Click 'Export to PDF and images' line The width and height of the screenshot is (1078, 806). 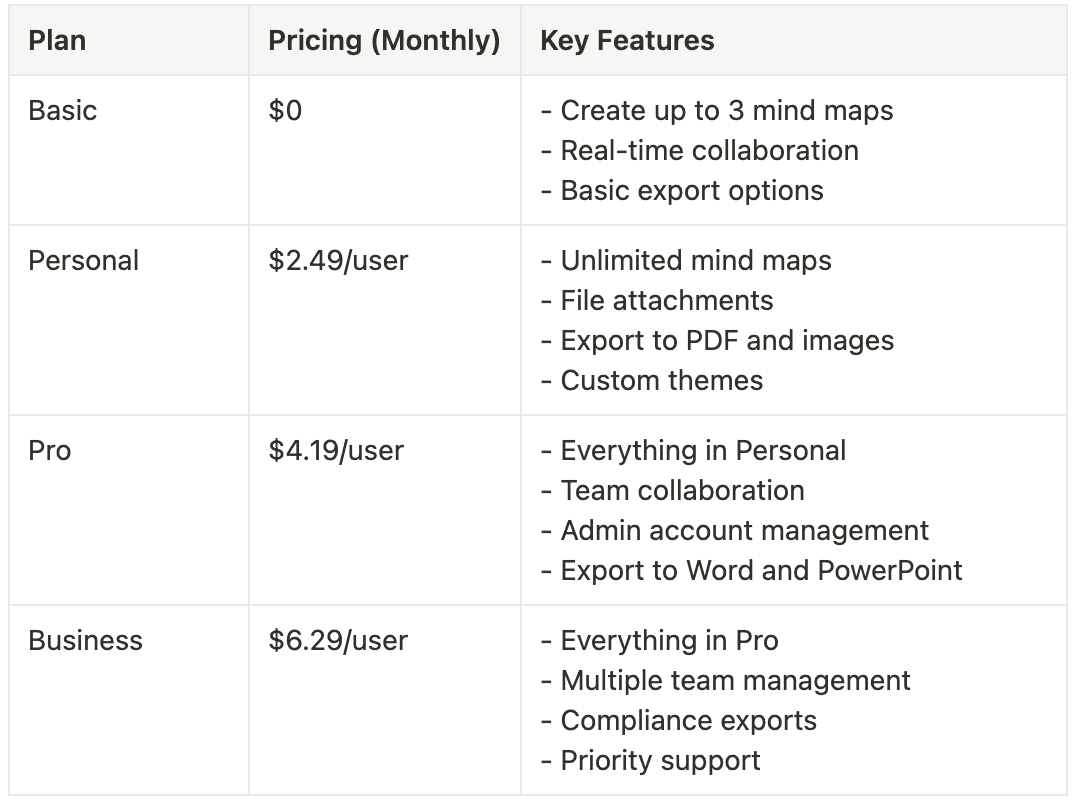pos(717,340)
